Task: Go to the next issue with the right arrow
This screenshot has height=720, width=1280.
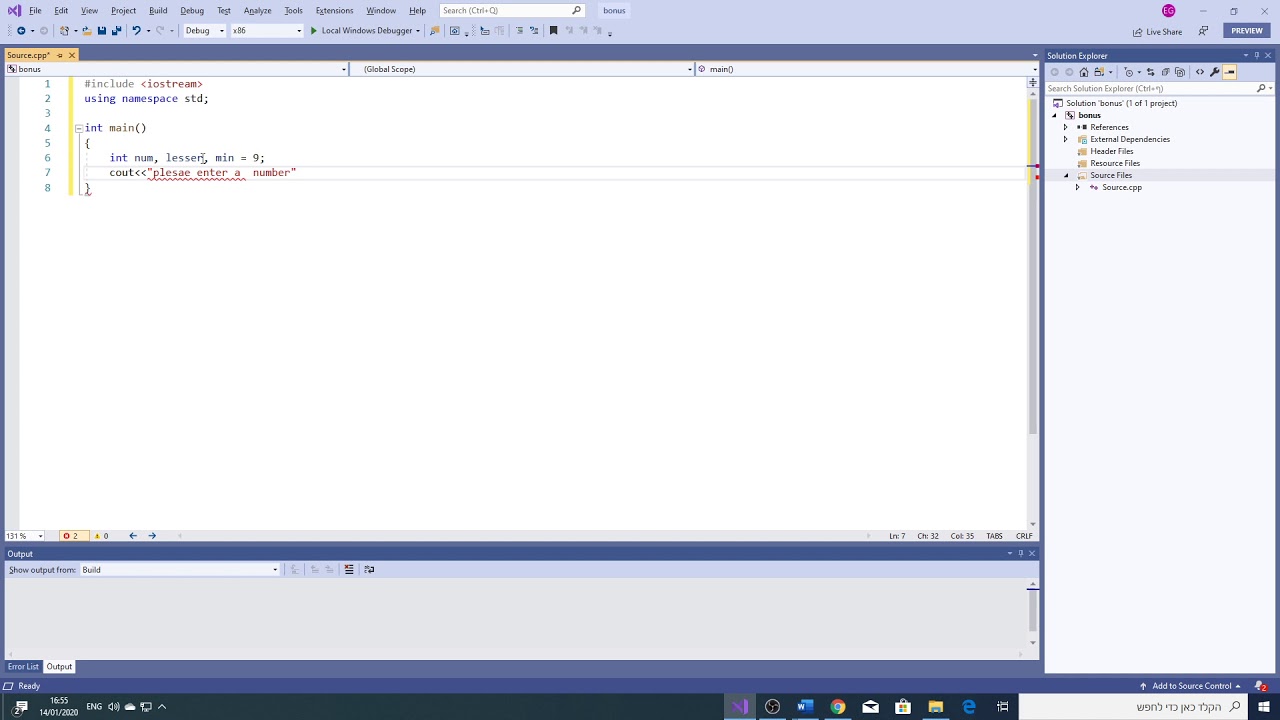Action: coord(152,536)
